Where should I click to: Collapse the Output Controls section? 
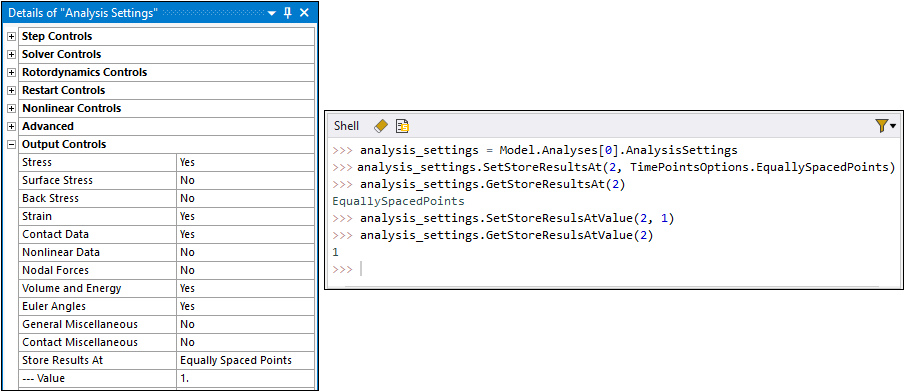point(11,144)
